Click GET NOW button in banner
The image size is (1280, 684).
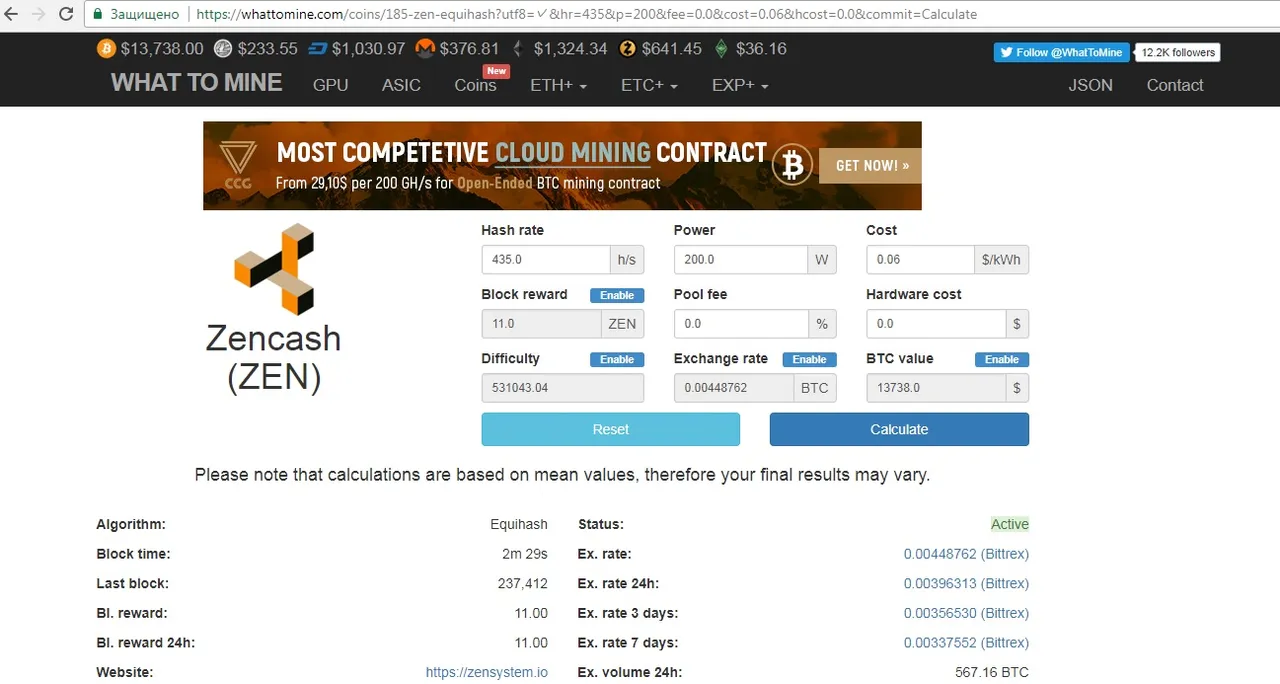pos(870,165)
